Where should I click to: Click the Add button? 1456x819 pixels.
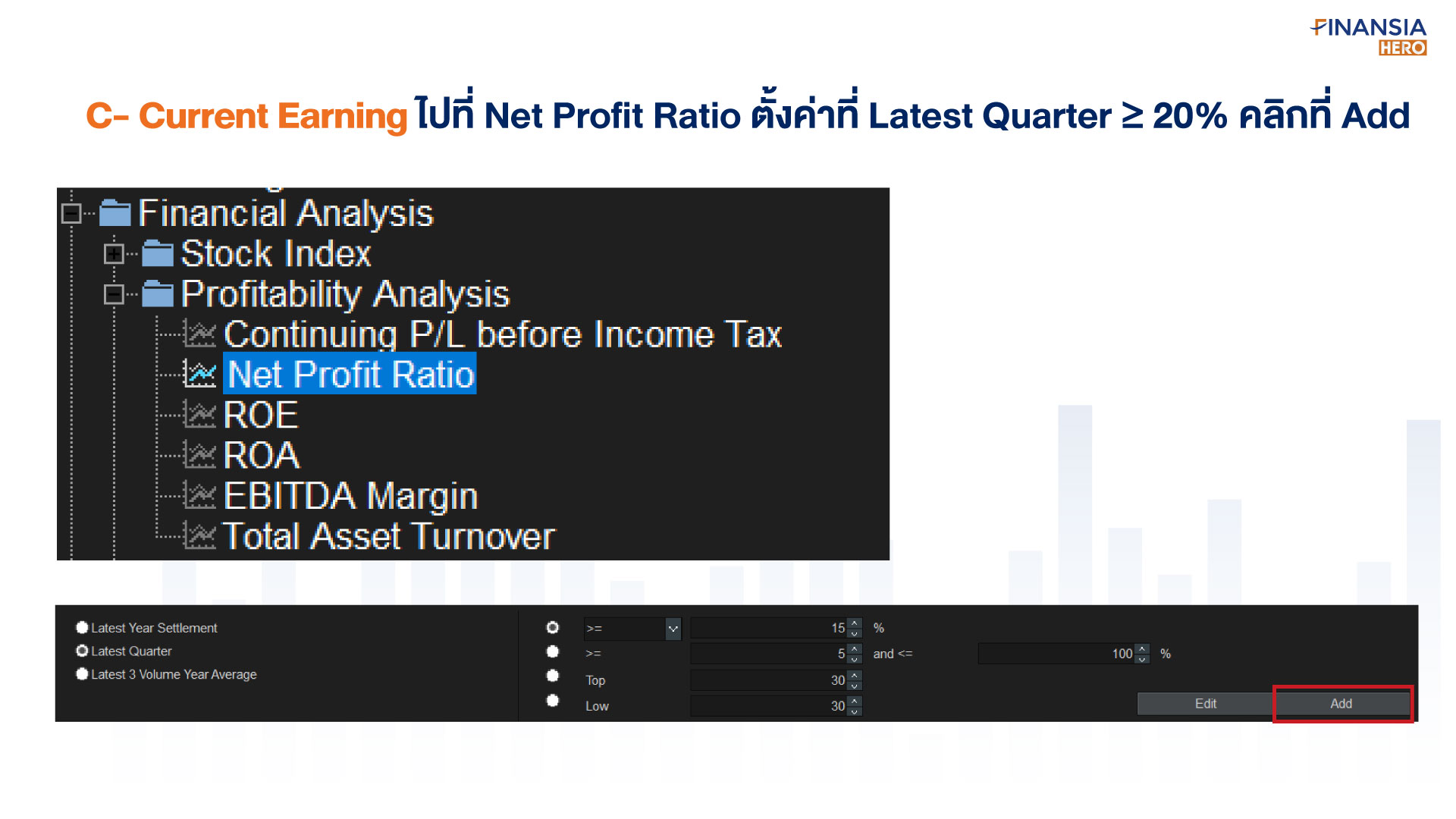(1339, 703)
